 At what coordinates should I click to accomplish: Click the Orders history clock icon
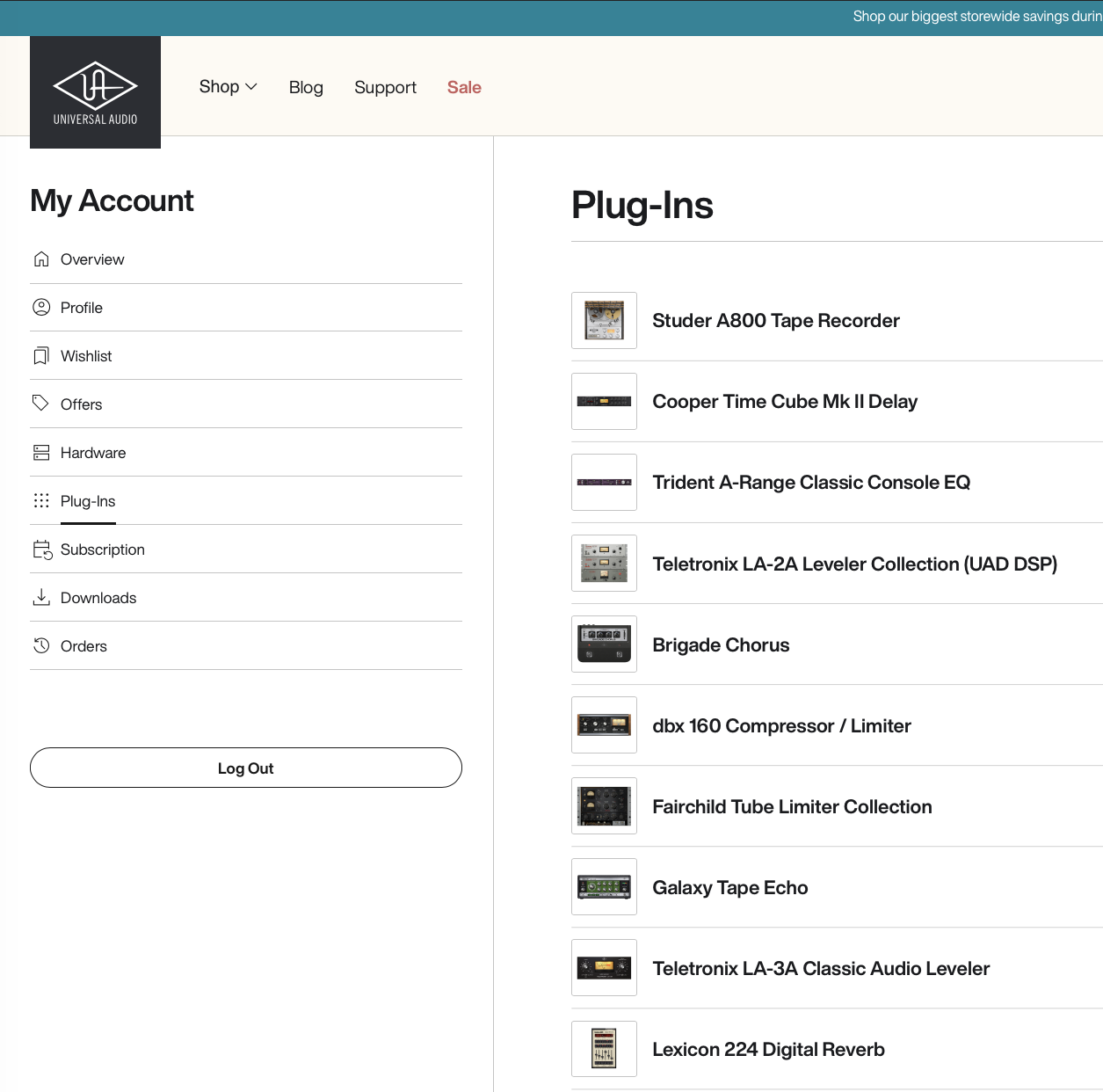point(41,646)
